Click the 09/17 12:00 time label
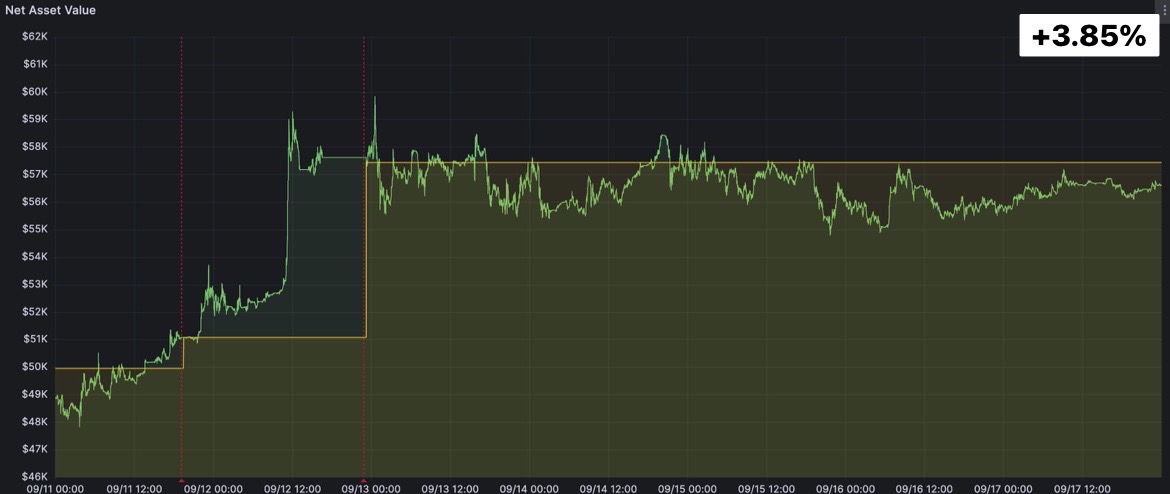Viewport: 1170px width, 494px height. tap(1082, 489)
